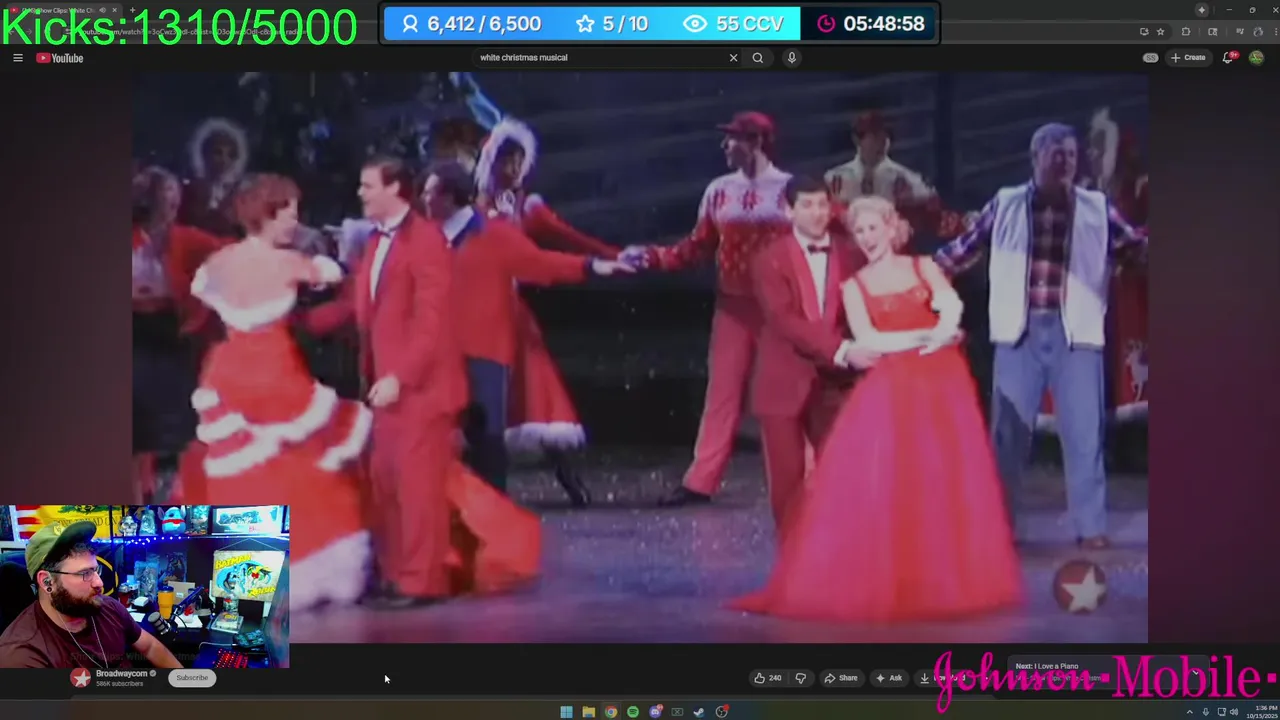Open the Broadwaycom channel avatar
Viewport: 1280px width, 720px height.
pos(80,678)
